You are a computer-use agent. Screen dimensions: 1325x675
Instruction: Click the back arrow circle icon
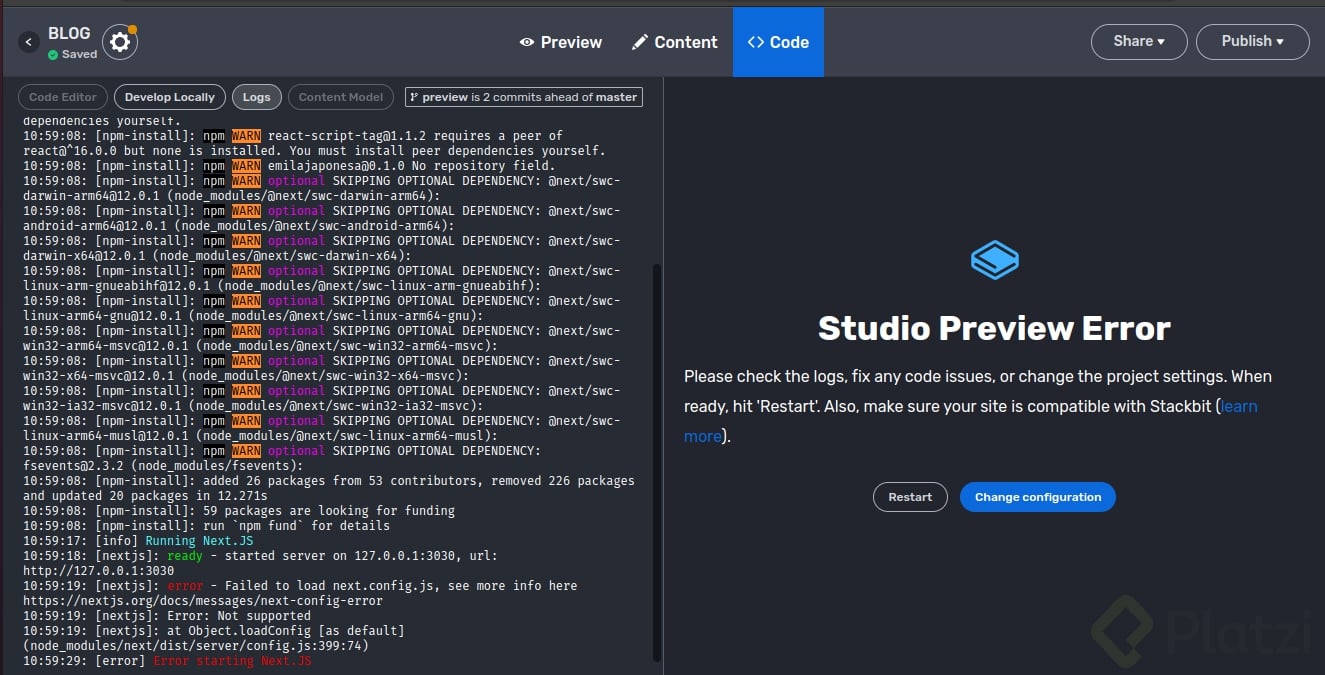[29, 42]
